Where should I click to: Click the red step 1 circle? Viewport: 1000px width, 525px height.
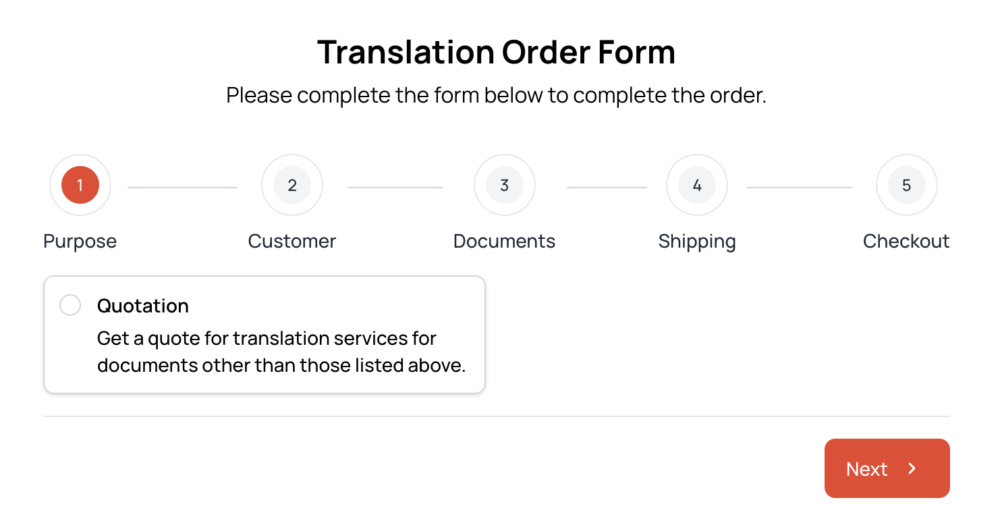coord(80,185)
